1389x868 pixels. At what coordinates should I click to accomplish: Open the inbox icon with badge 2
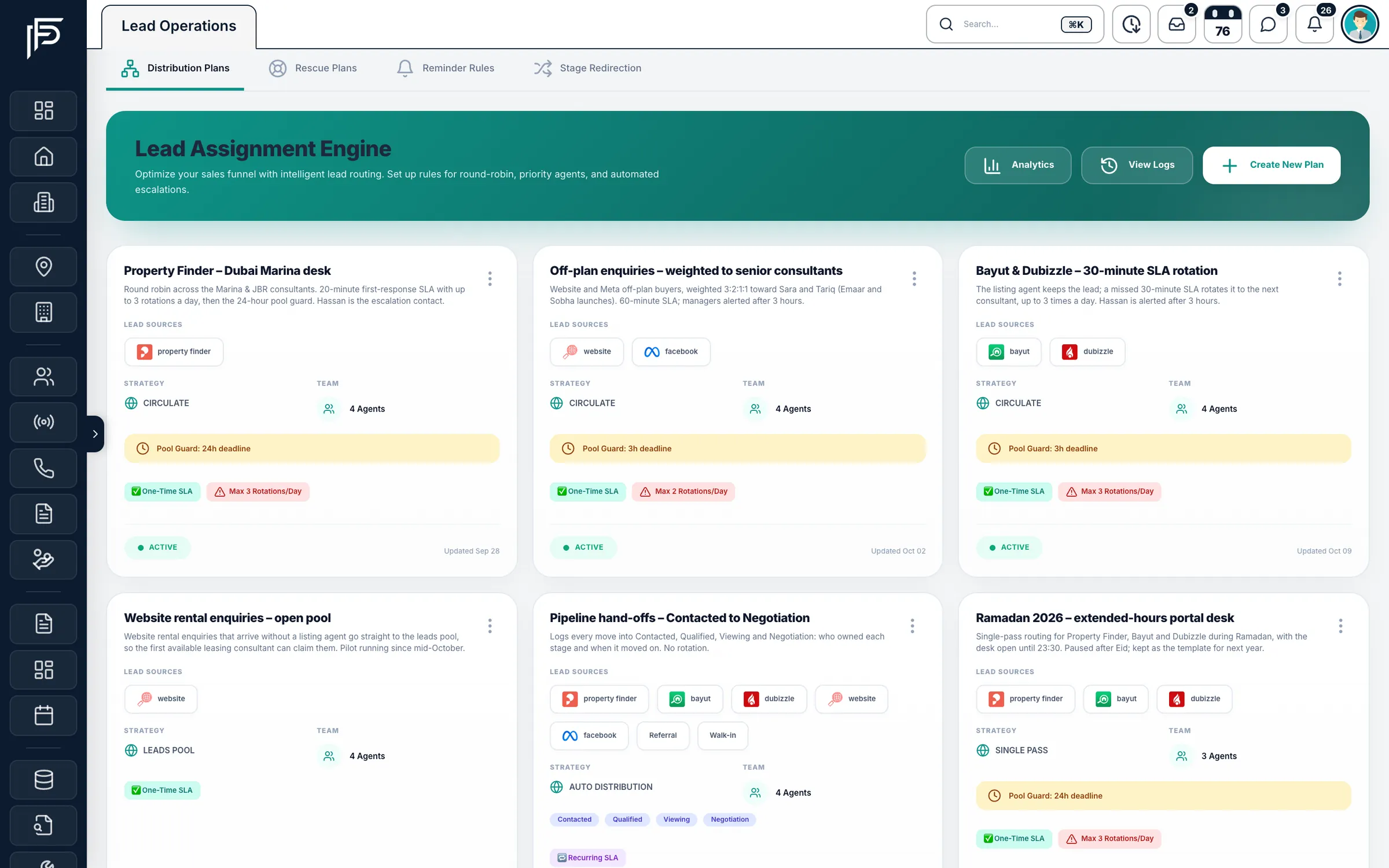pos(1177,24)
